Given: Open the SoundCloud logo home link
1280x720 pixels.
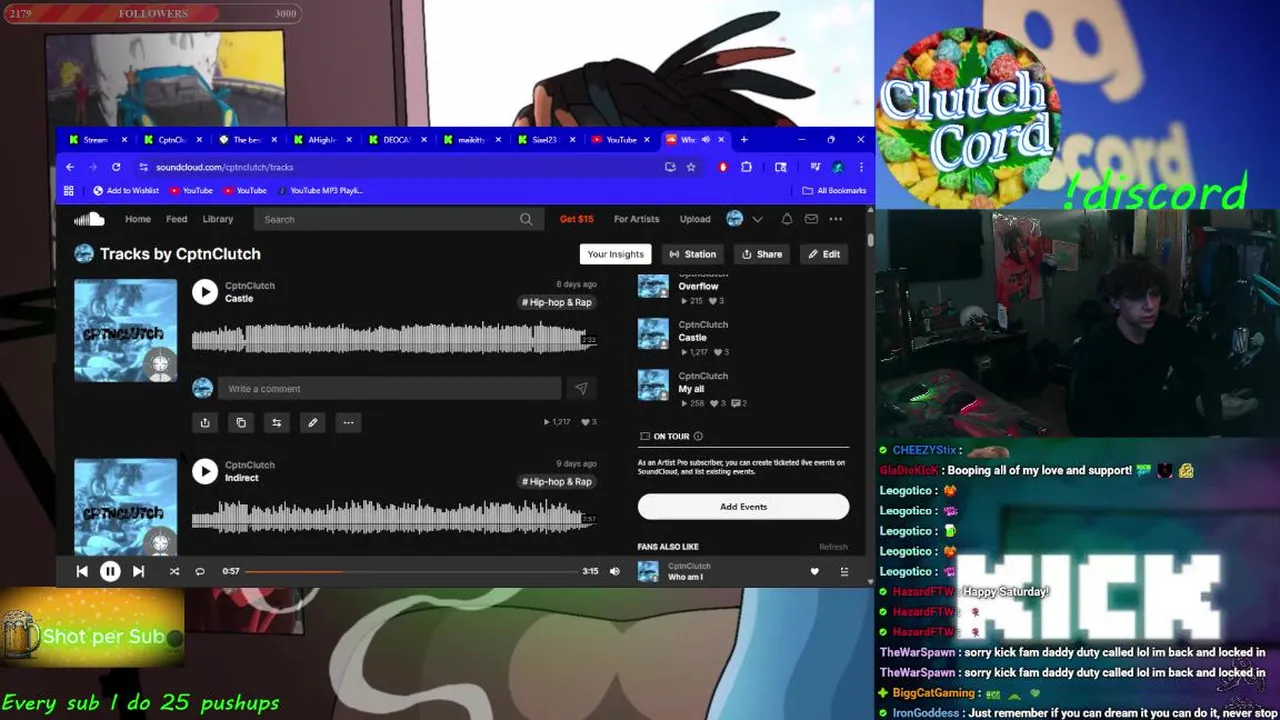Looking at the screenshot, I should (89, 219).
